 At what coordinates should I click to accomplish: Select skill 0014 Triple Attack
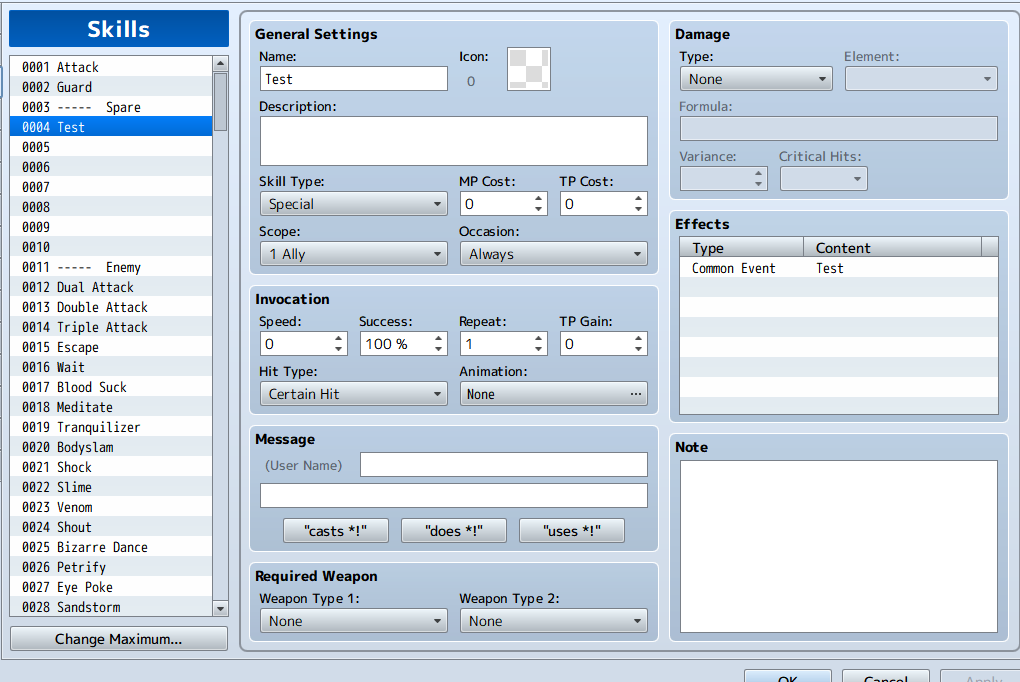point(111,327)
